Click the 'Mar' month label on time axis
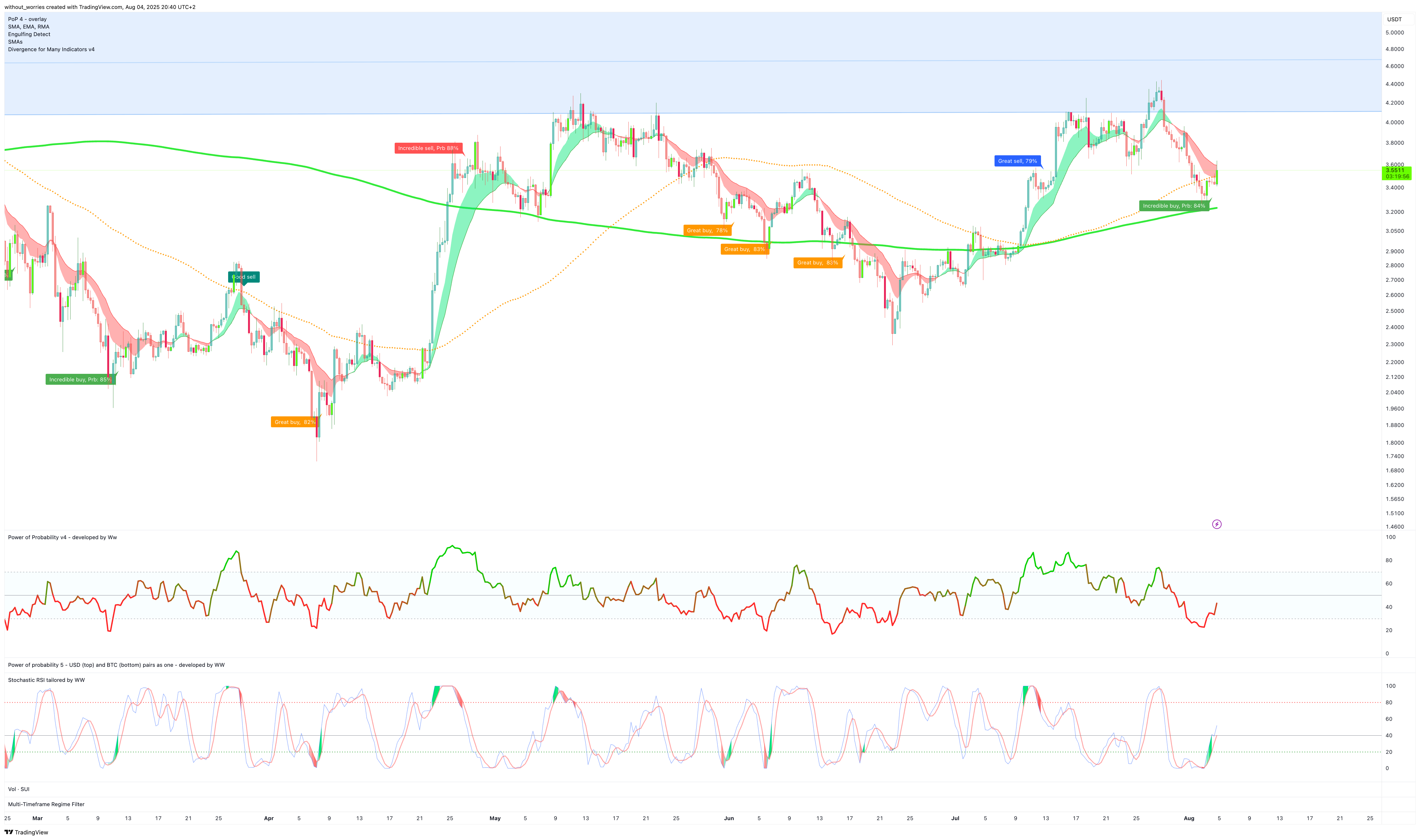Viewport: 1420px width, 840px height. [38, 818]
